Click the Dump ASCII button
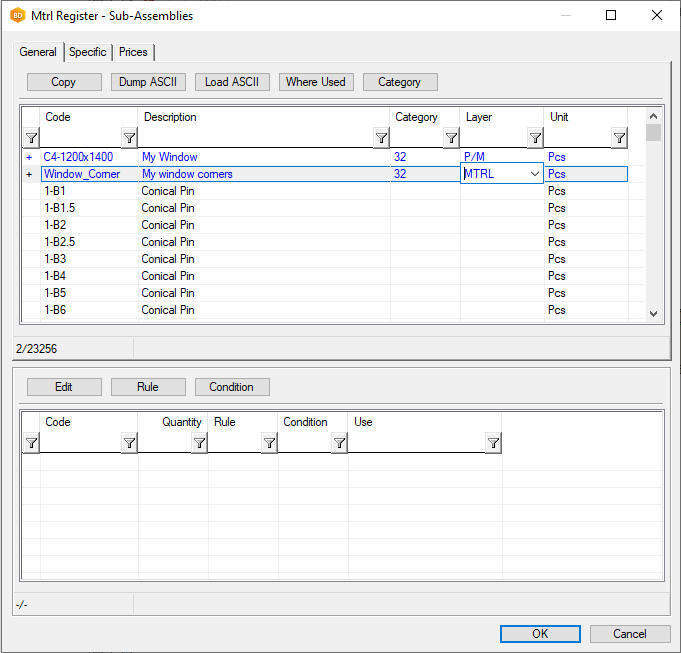Viewport: 681px width, 653px height. click(x=147, y=82)
